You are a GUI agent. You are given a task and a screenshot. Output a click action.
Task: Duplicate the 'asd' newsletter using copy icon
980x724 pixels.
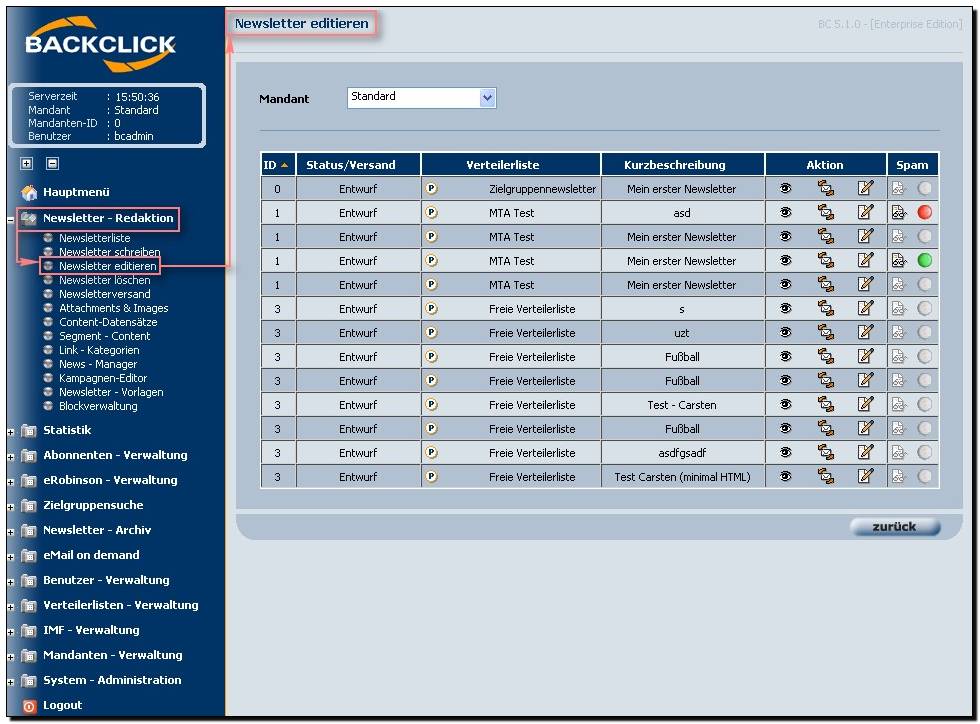coord(826,213)
